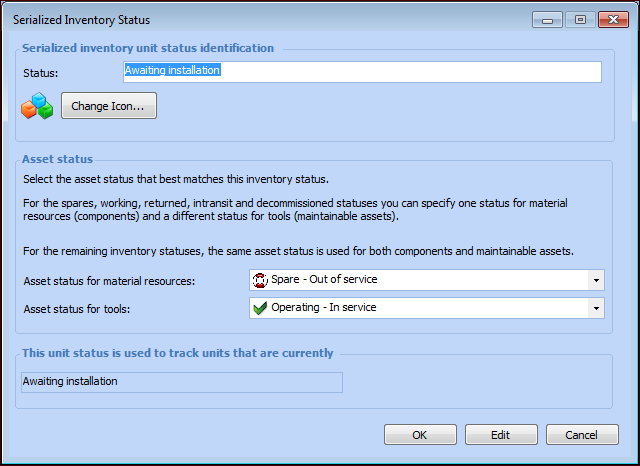Close the Serialized Inventory Status window
The height and width of the screenshot is (466, 640).
611,18
